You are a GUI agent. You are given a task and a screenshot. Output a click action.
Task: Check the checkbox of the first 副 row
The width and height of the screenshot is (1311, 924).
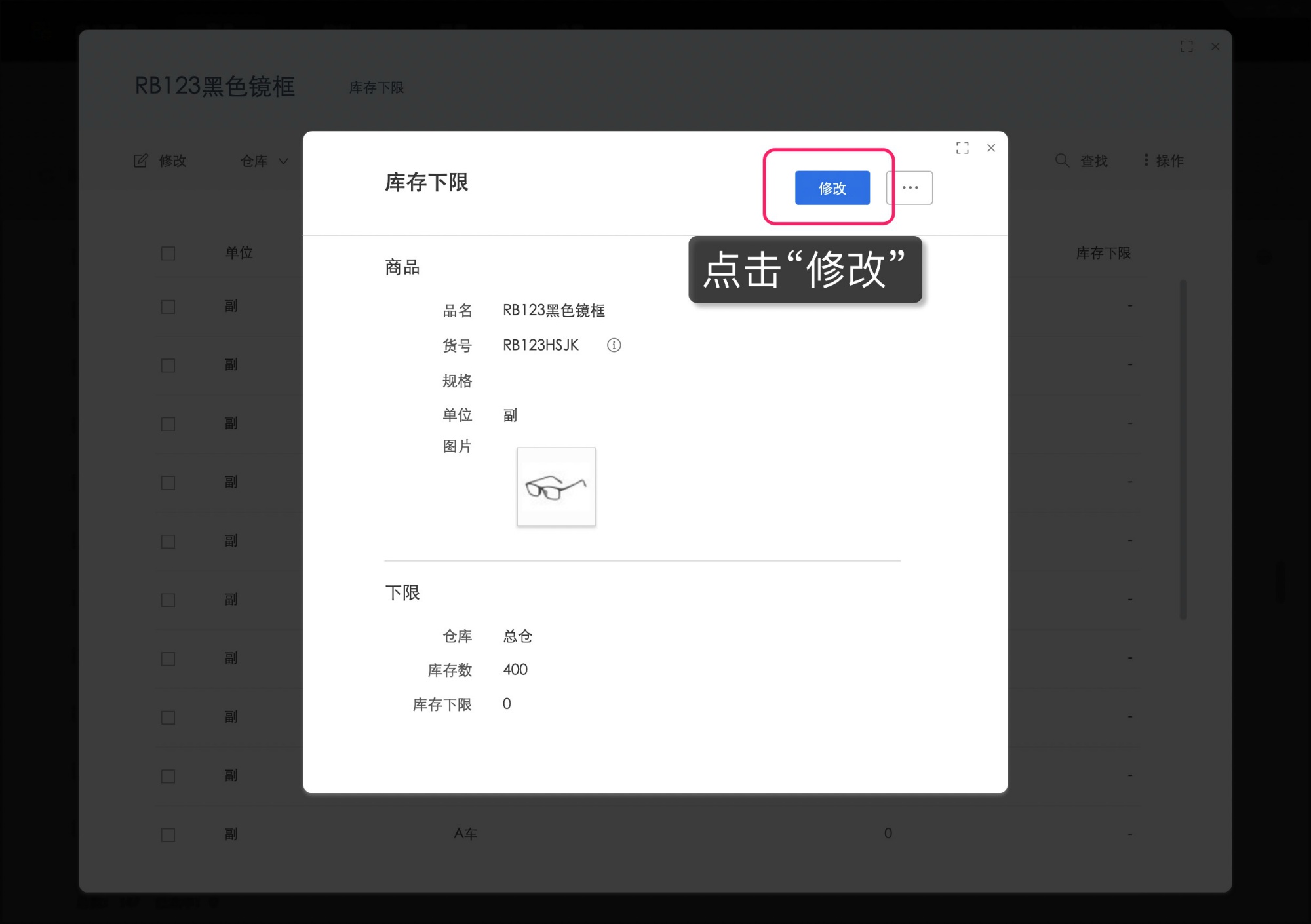pos(168,306)
